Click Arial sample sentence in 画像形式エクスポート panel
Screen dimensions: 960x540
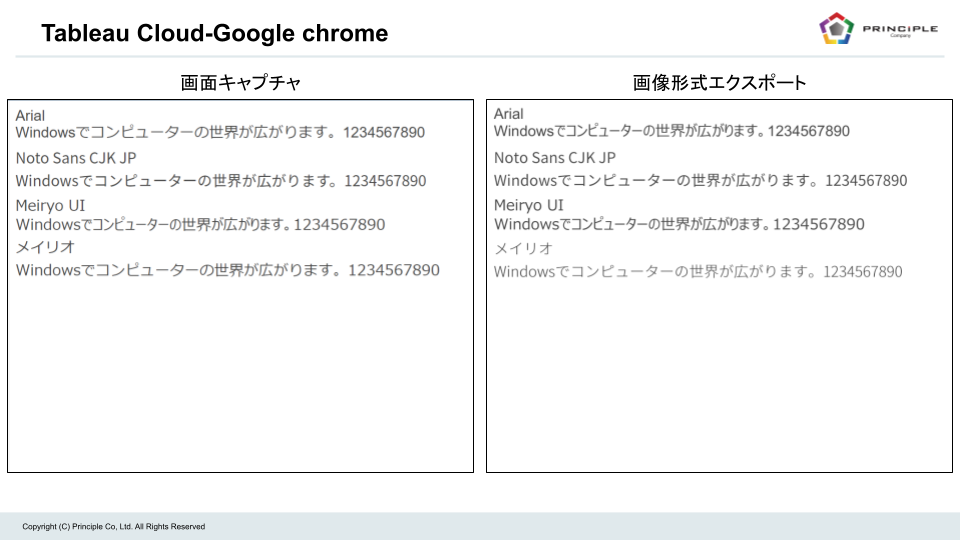tap(672, 131)
